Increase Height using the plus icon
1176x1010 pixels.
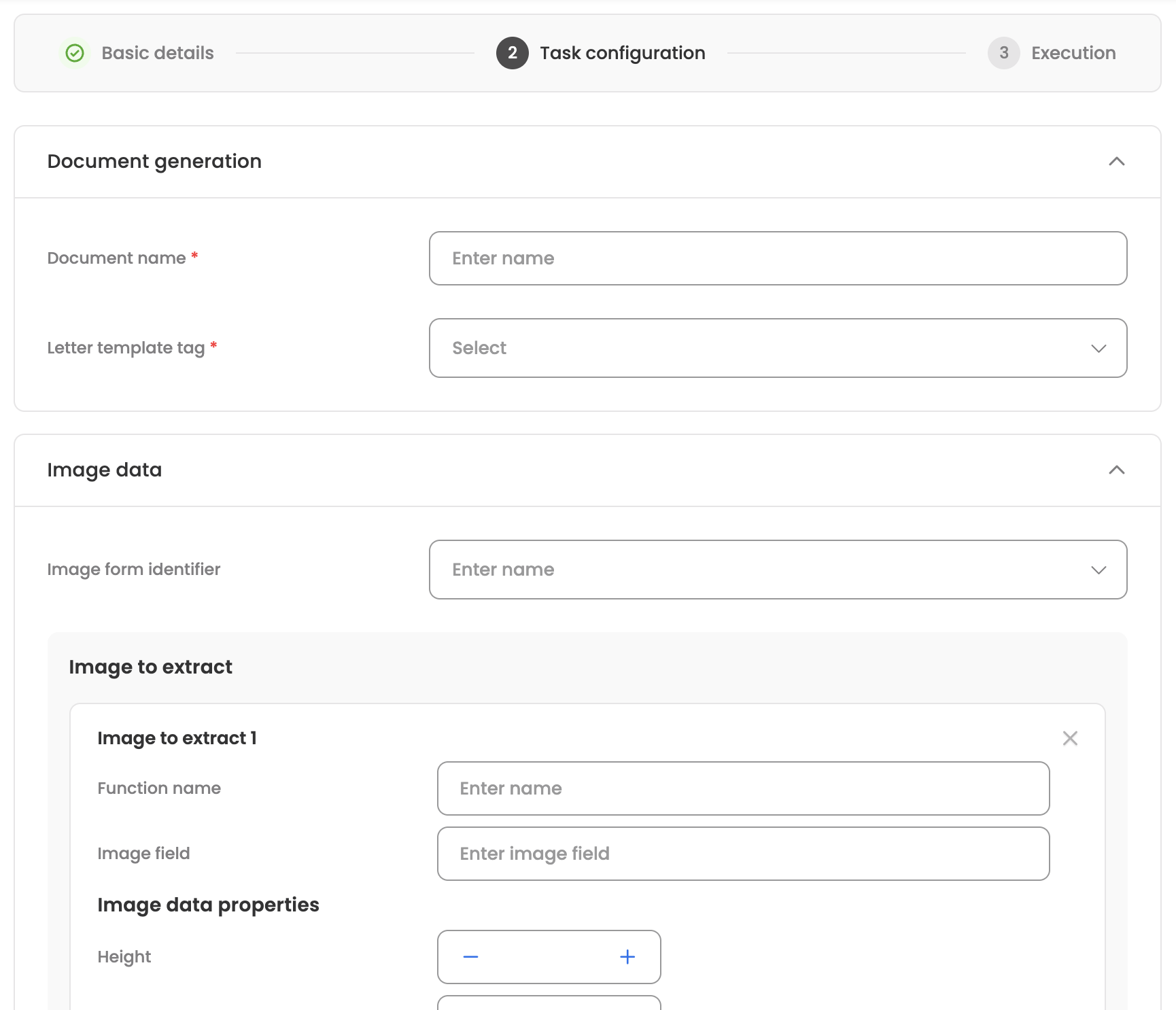(x=627, y=957)
